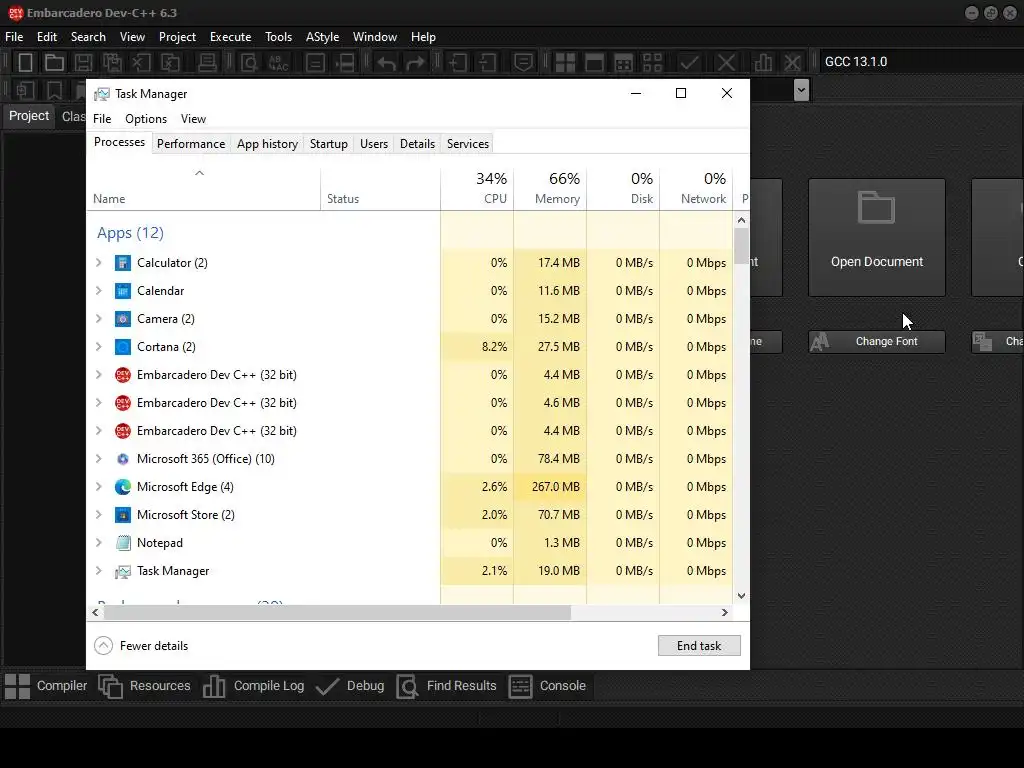Click the Save floppy-disk icon in Dev-C++ toolbar
Viewport: 1024px width, 768px height.
tap(83, 63)
